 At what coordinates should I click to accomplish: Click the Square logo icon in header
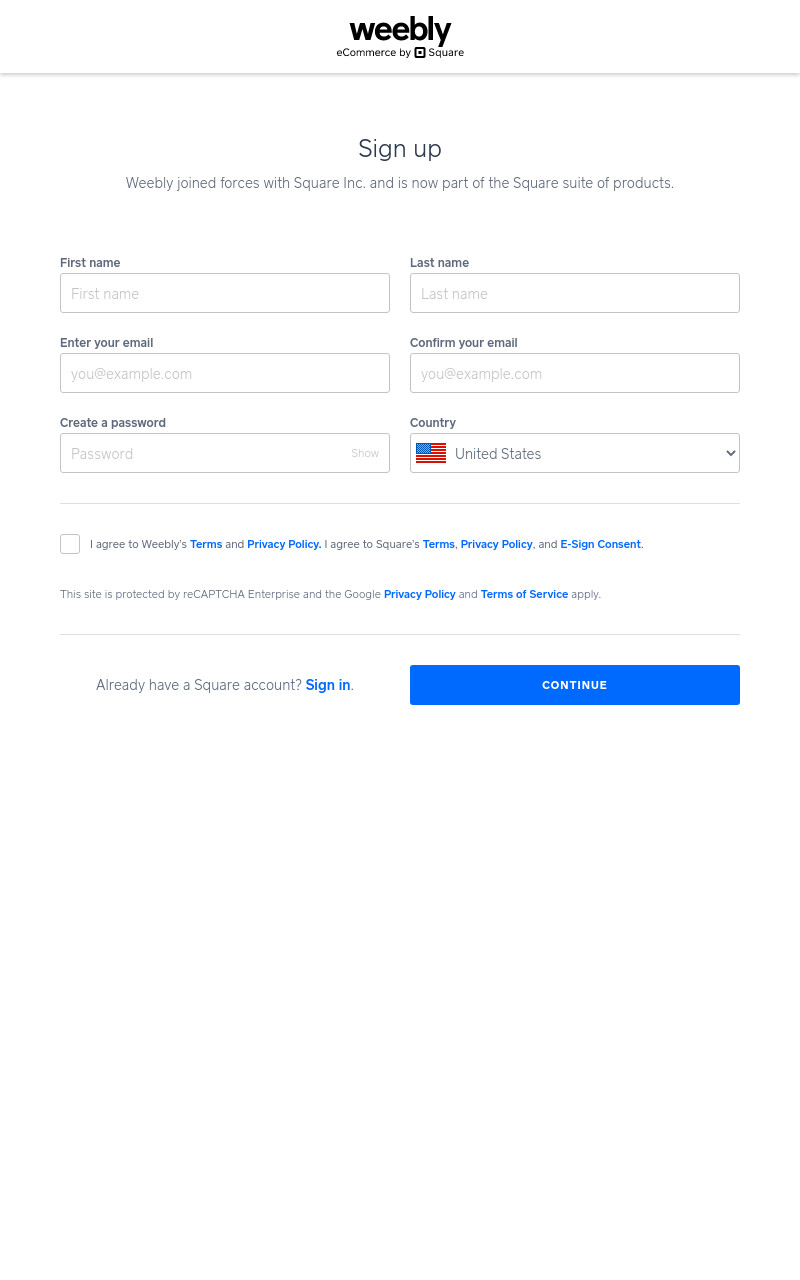[420, 53]
